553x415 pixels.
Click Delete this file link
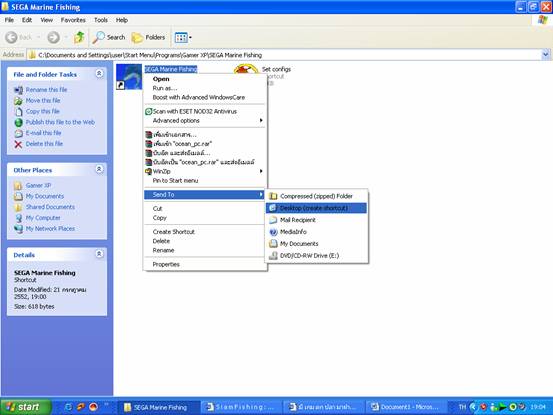point(44,144)
